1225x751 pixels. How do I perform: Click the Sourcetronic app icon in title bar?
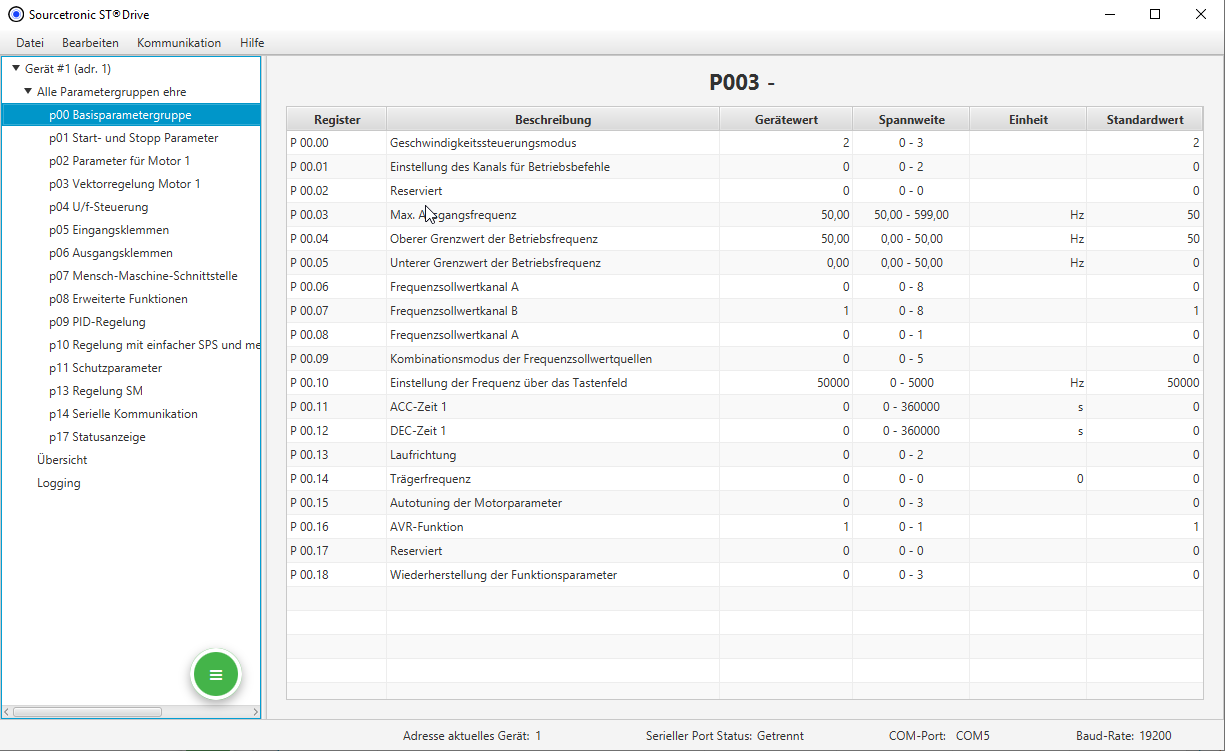pyautogui.click(x=15, y=15)
